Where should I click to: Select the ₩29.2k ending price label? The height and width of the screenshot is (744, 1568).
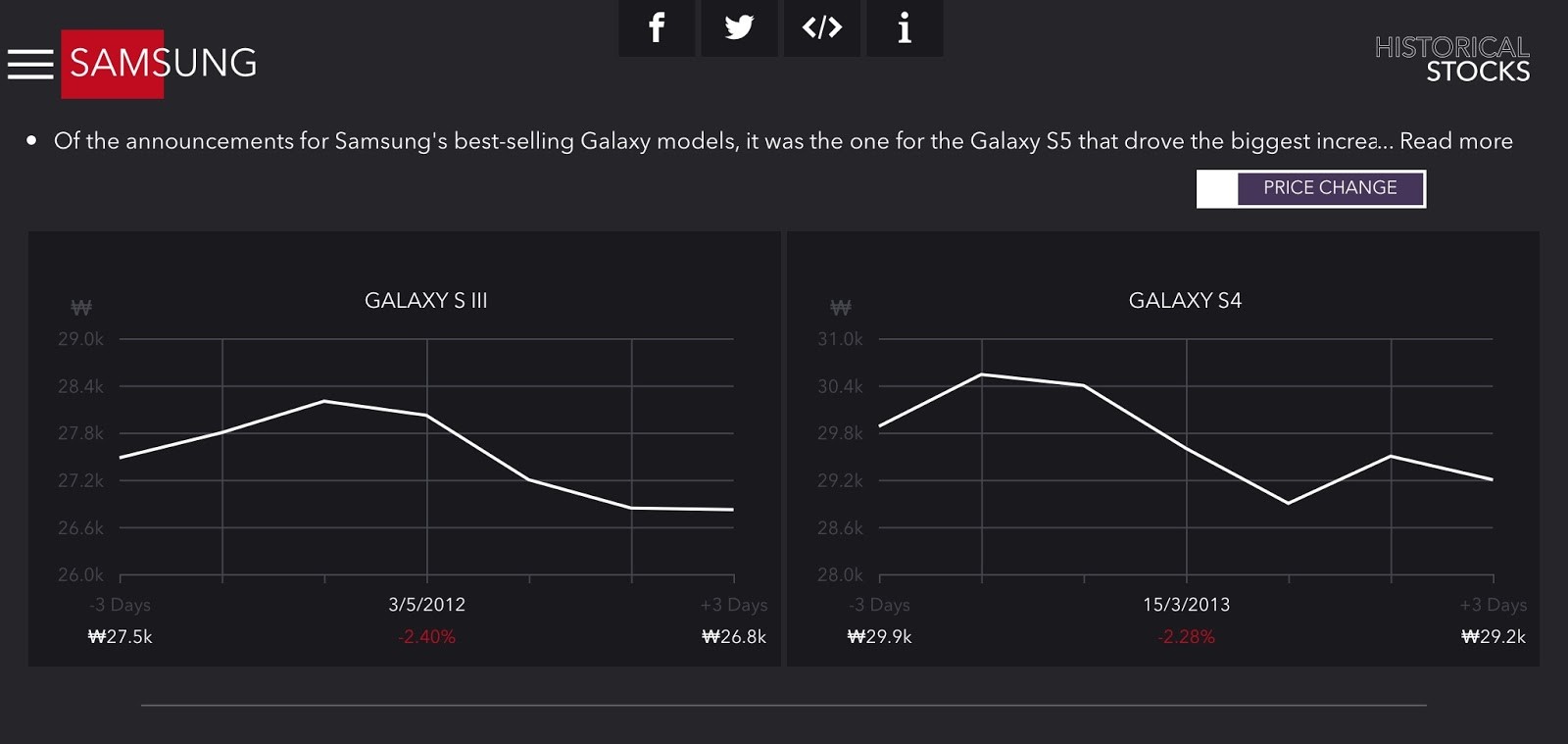1493,637
